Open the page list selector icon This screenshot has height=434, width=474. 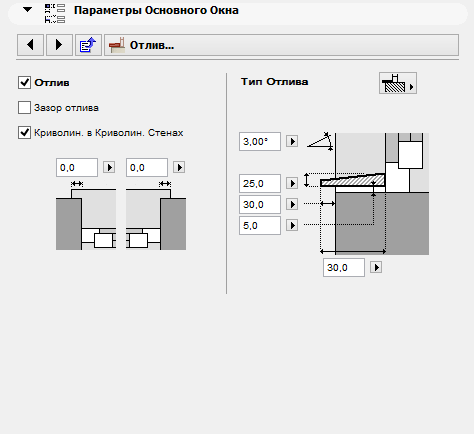(88, 45)
